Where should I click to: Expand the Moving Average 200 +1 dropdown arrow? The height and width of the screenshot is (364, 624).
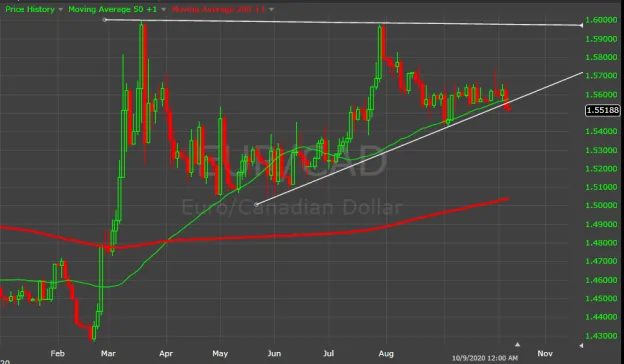(271, 10)
